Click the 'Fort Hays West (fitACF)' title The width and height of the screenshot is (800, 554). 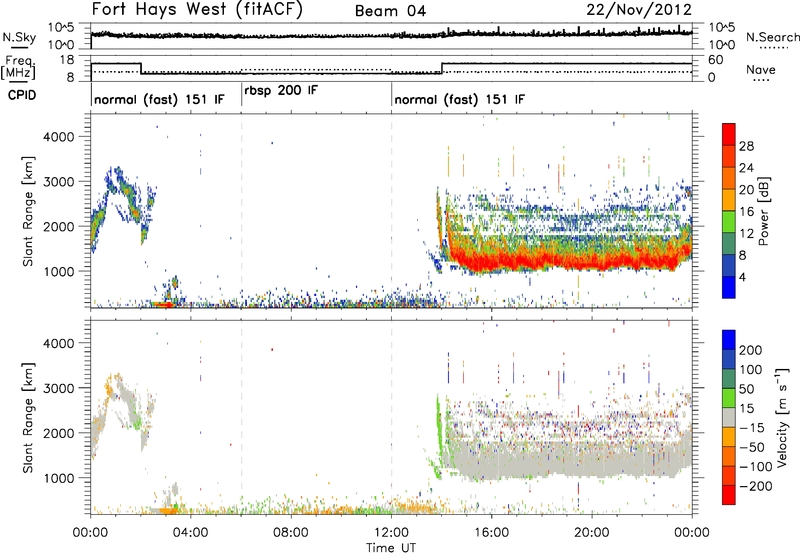coord(197,10)
